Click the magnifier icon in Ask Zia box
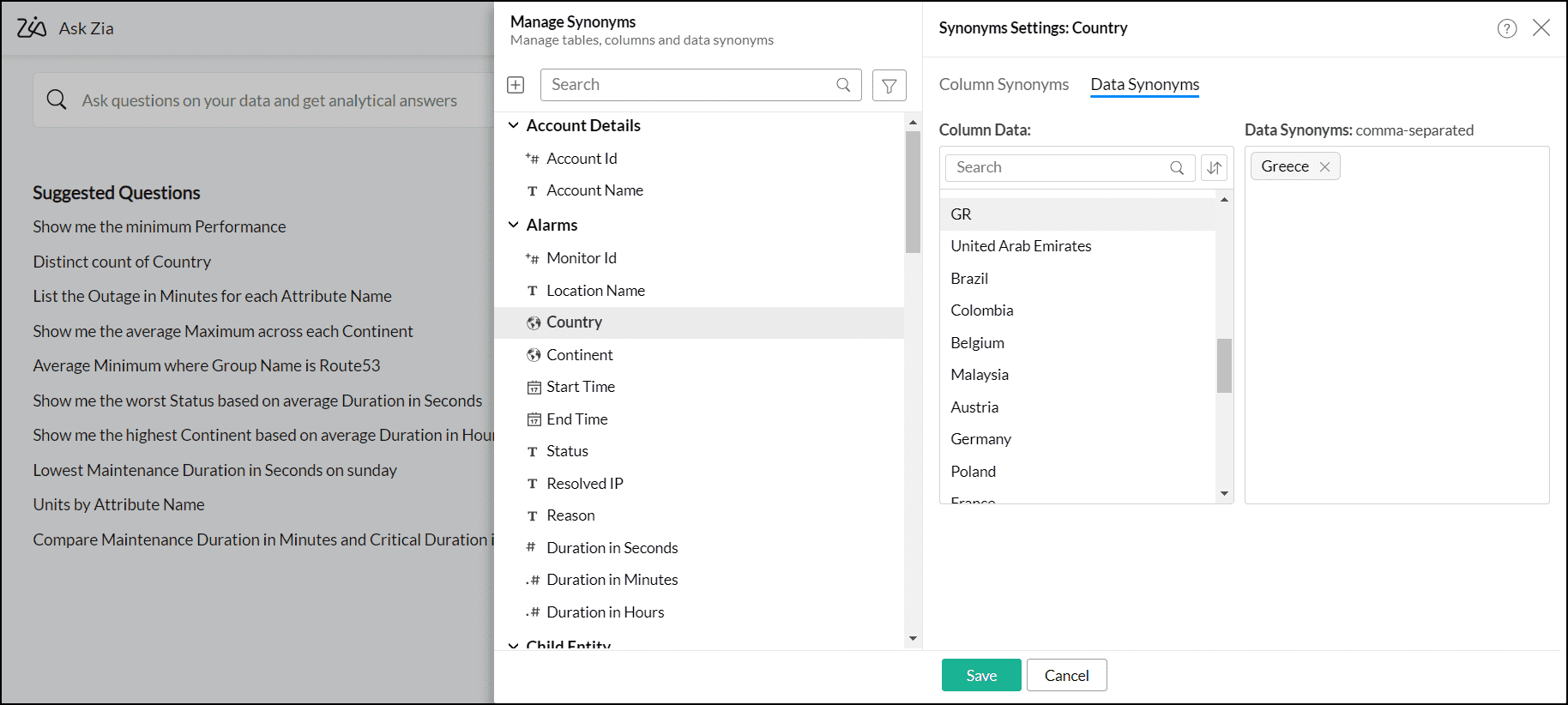Image resolution: width=1568 pixels, height=705 pixels. (57, 100)
